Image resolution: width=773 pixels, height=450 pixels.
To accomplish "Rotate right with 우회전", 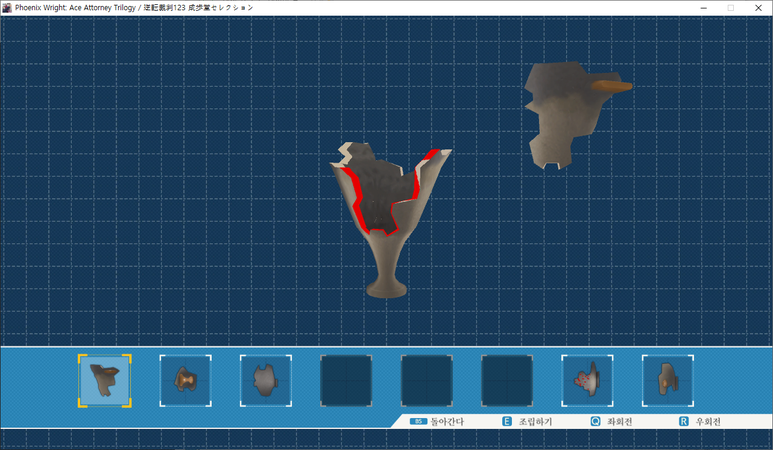I will coord(708,421).
